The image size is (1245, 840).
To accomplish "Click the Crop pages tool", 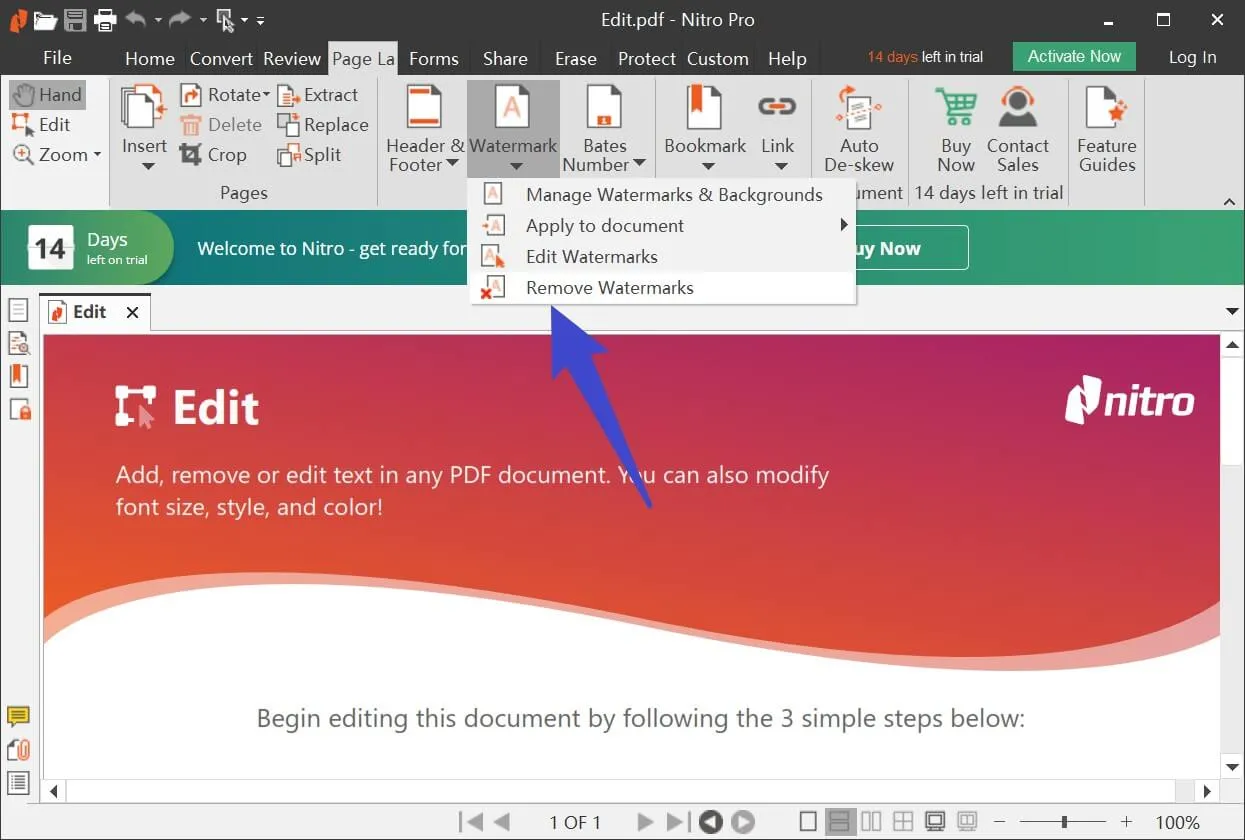I will click(213, 155).
